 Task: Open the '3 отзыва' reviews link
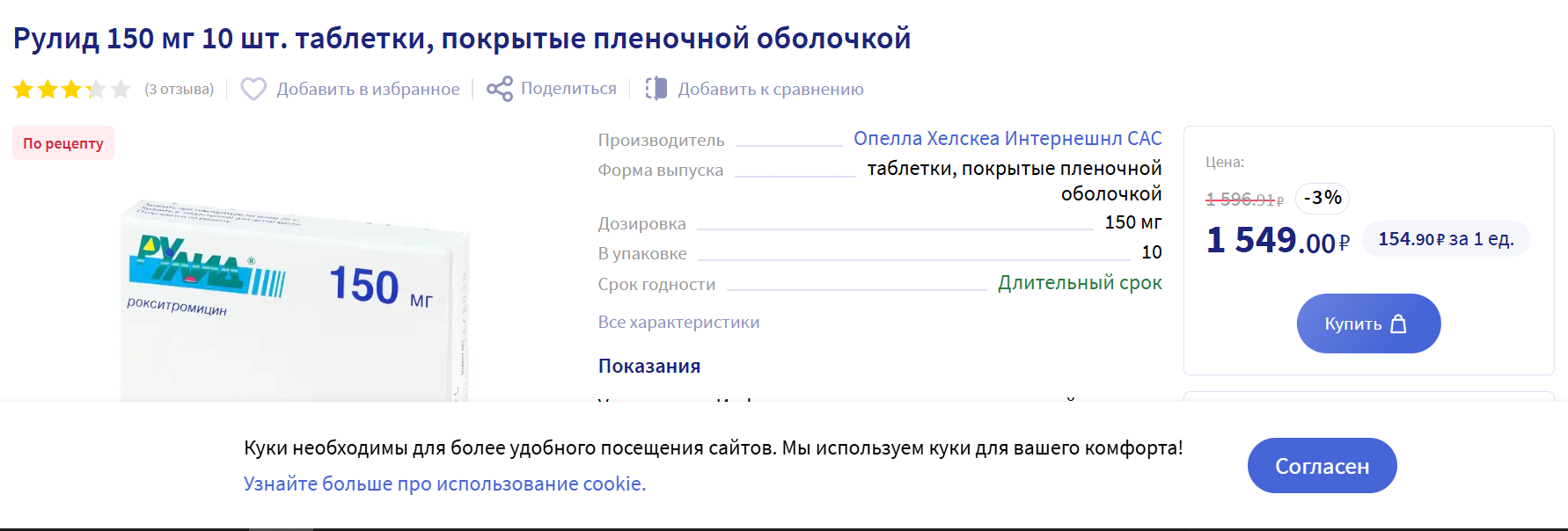[x=180, y=89]
